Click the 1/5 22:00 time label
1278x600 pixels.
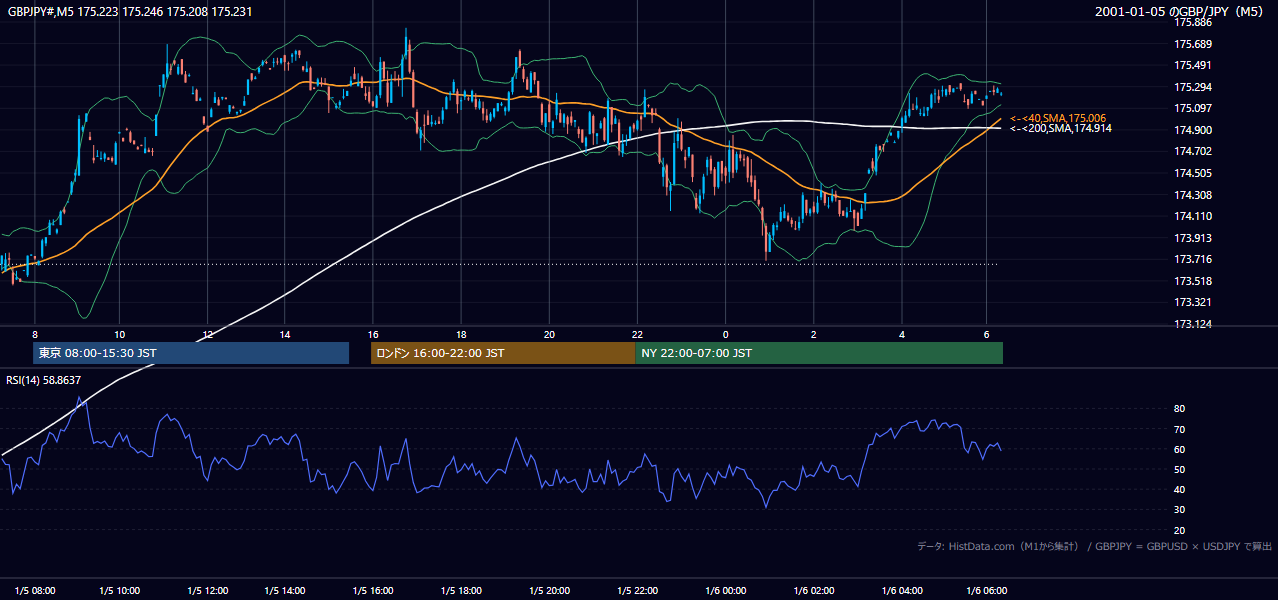pos(637,590)
